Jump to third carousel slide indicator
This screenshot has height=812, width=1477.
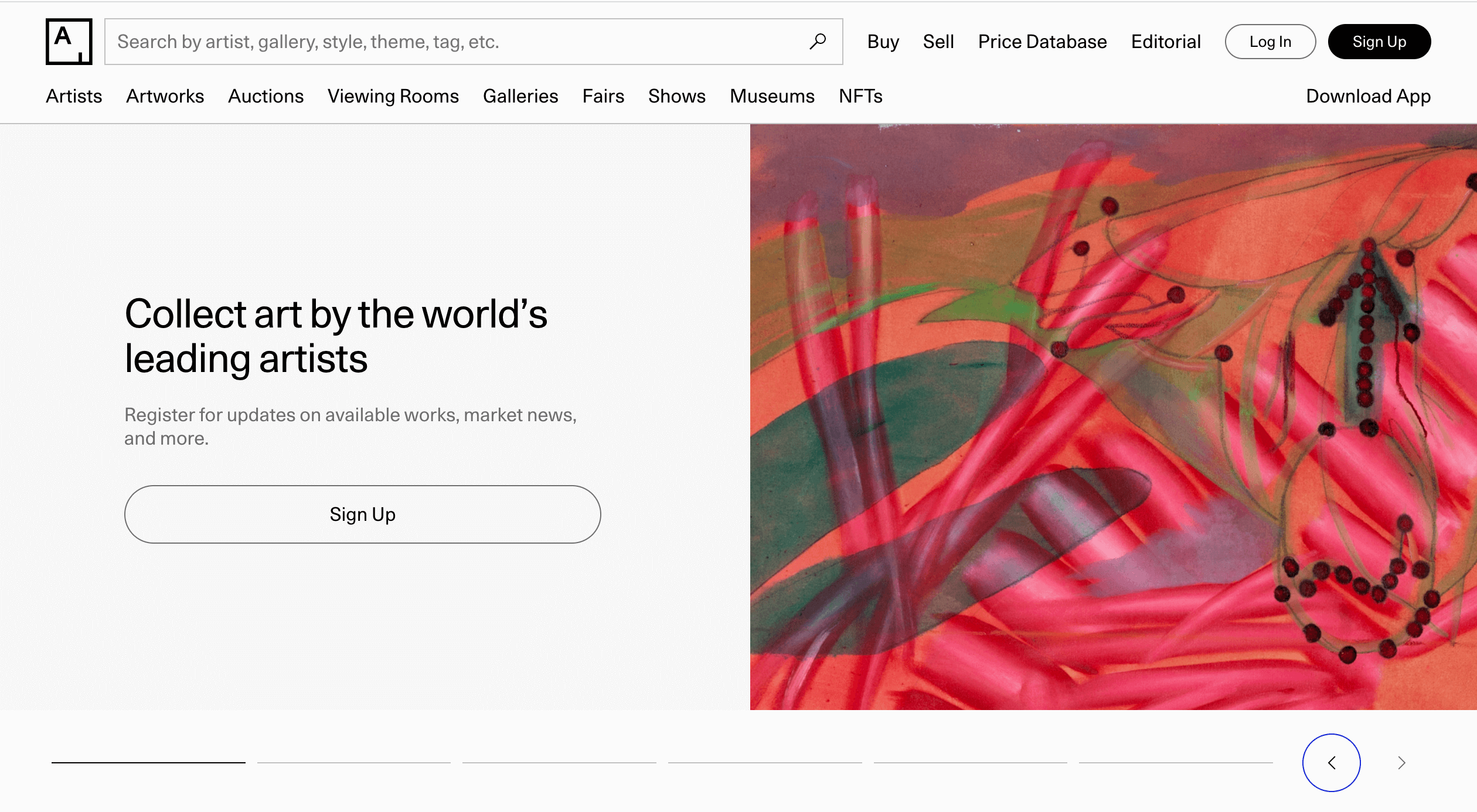(559, 763)
